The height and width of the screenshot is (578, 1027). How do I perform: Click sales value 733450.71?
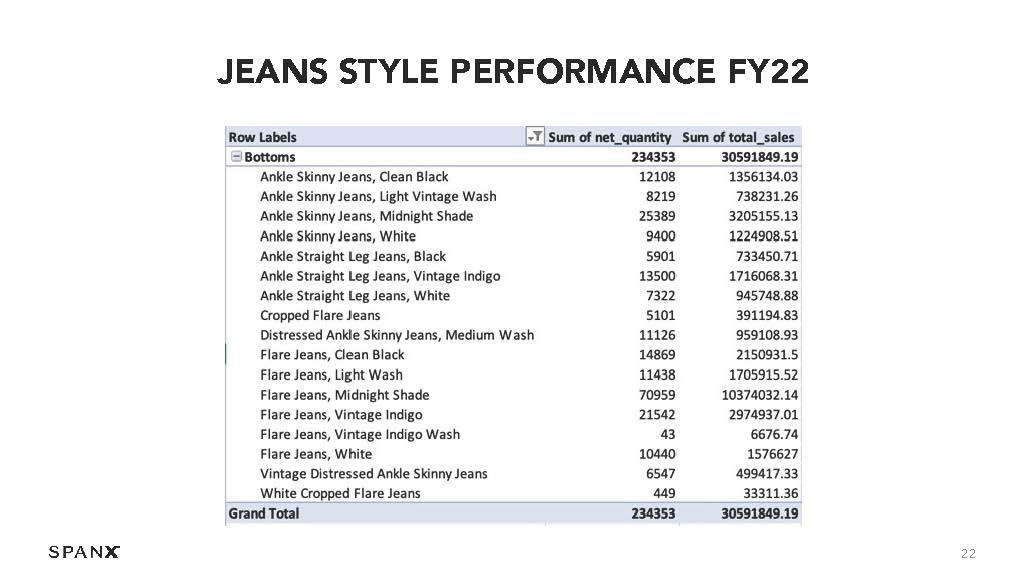pyautogui.click(x=767, y=256)
